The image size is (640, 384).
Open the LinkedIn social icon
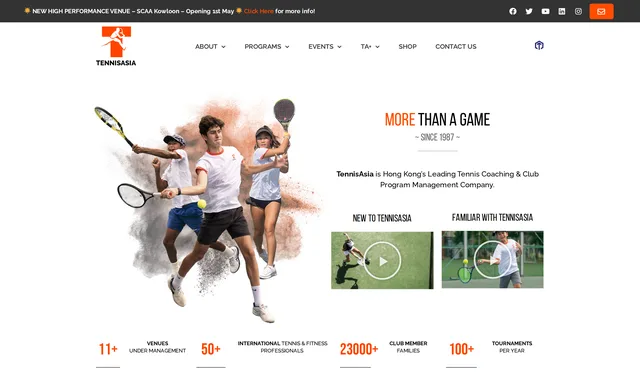click(562, 11)
